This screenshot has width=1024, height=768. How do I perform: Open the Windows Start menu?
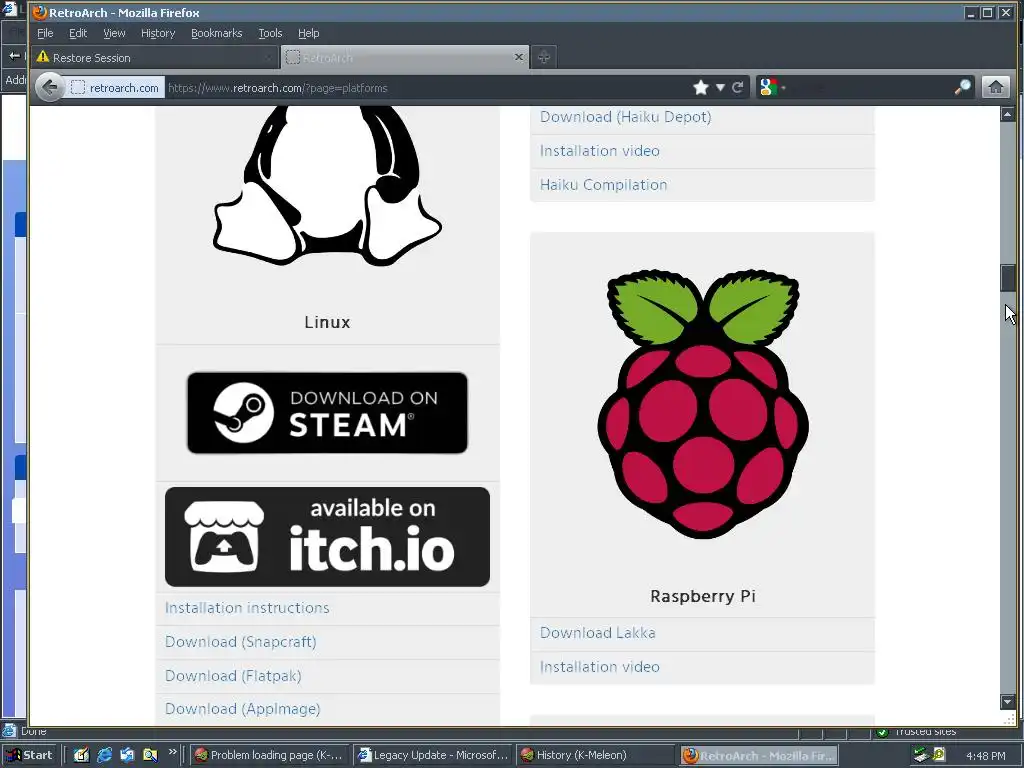click(x=29, y=755)
